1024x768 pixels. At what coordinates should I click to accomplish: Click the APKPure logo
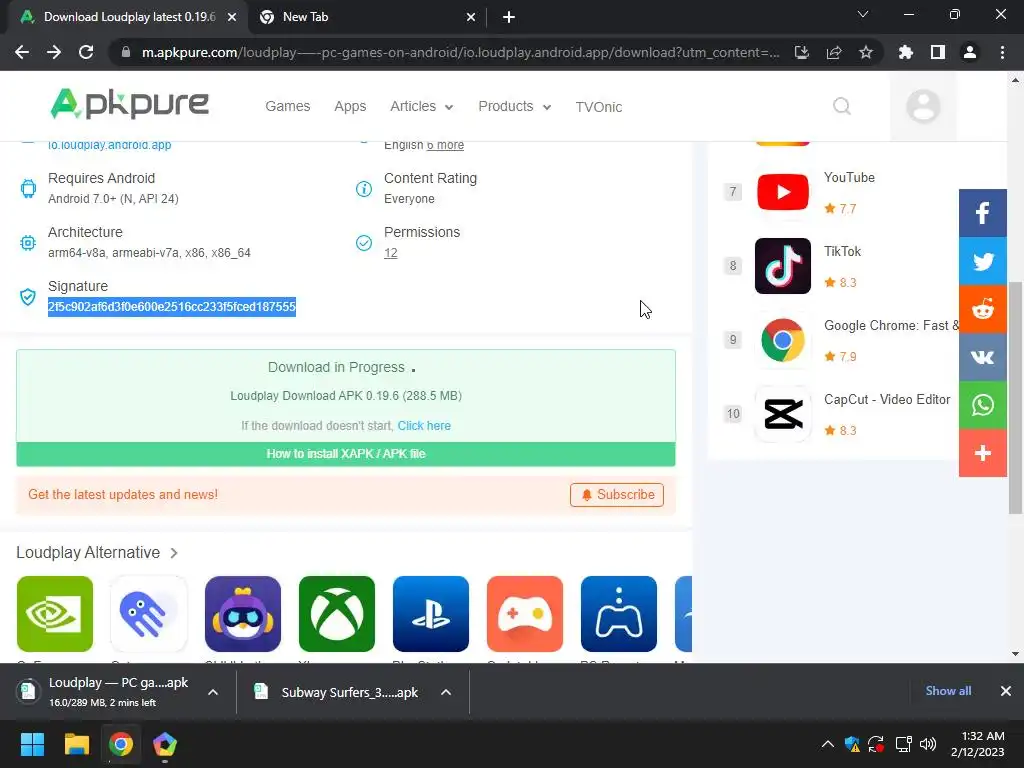point(129,104)
